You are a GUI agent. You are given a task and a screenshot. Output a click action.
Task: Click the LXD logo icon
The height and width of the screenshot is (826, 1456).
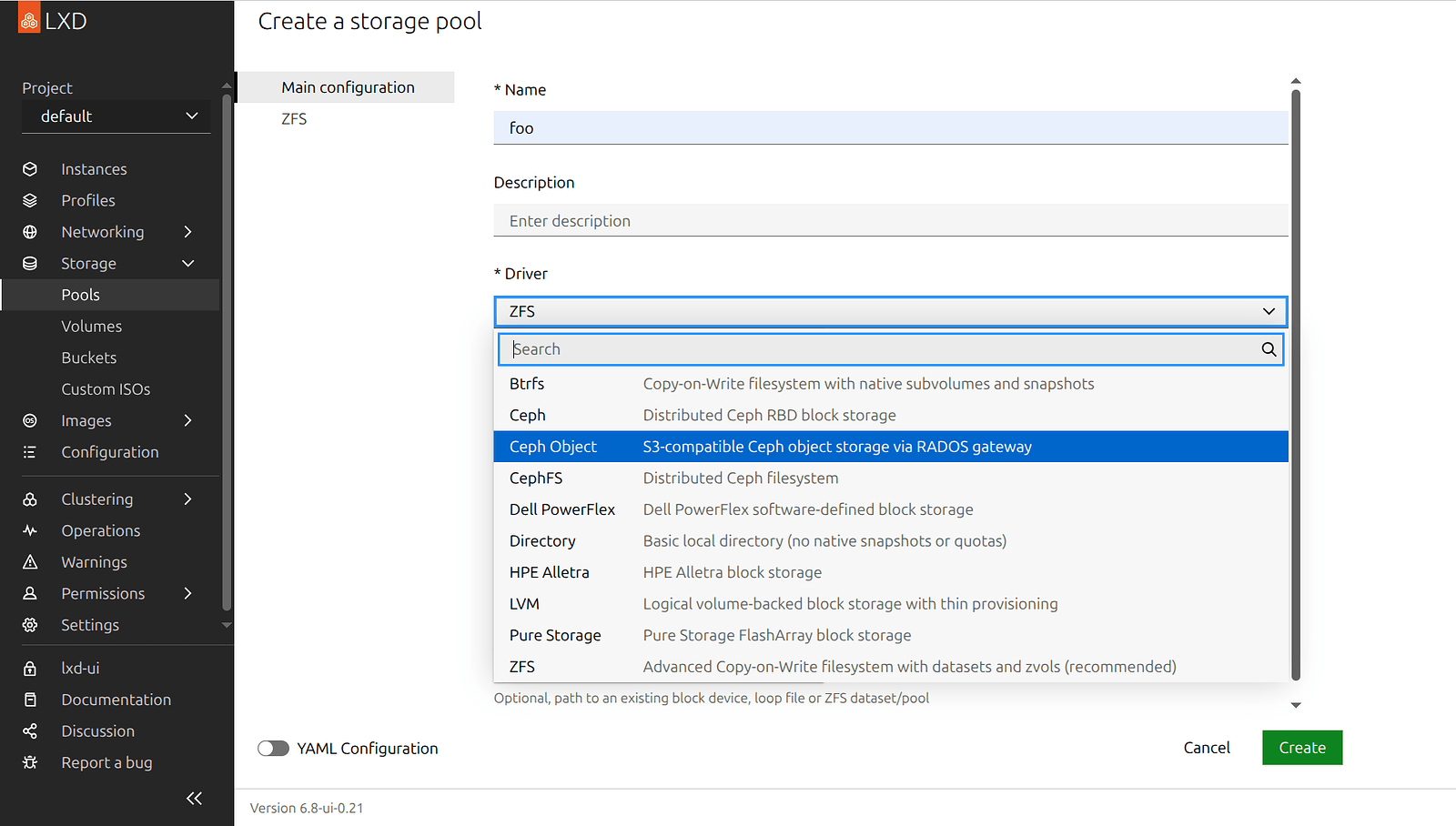[29, 20]
